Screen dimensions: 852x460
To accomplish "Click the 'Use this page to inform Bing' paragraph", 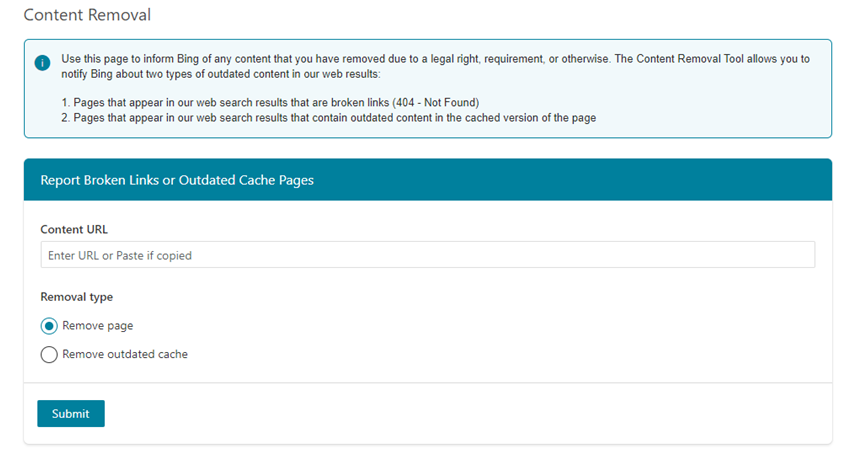I will coord(435,66).
